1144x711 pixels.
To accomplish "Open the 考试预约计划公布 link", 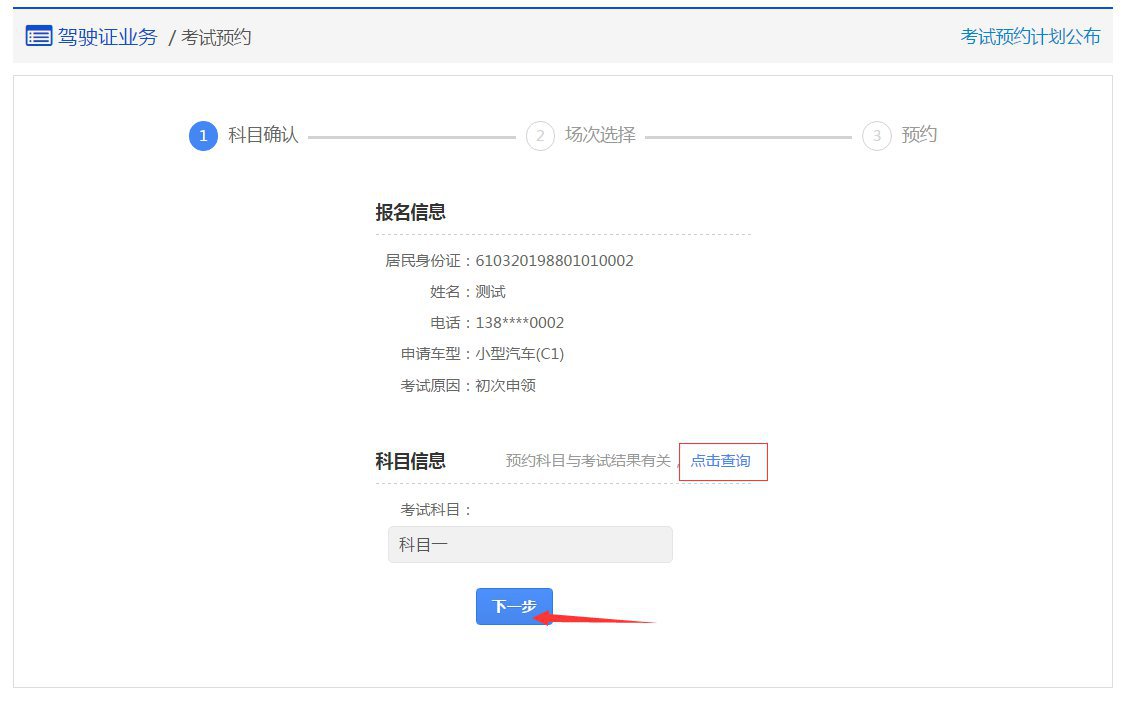I will tap(1030, 37).
